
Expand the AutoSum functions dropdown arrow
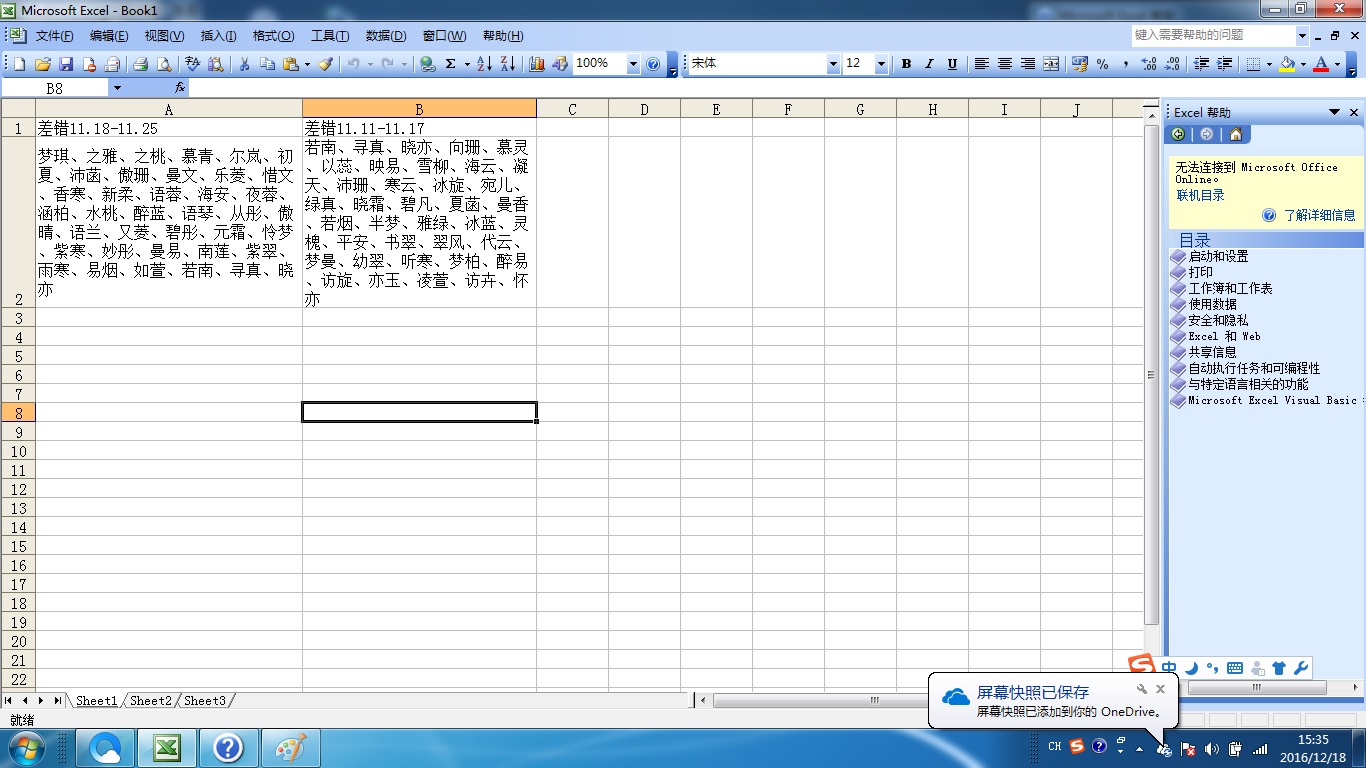tap(467, 64)
